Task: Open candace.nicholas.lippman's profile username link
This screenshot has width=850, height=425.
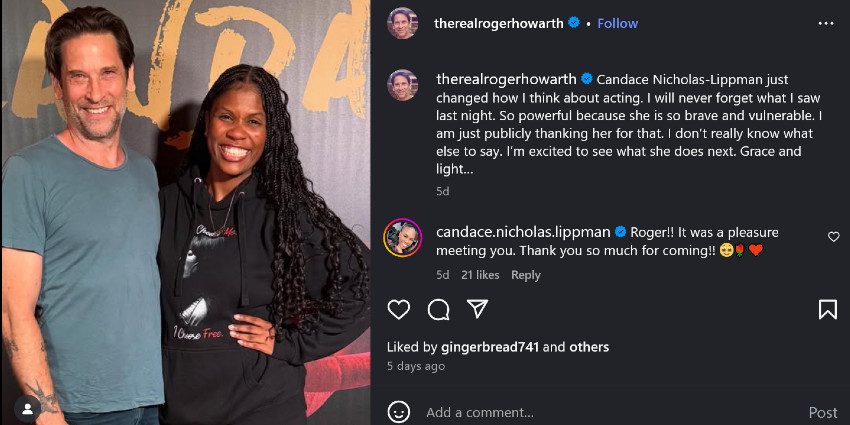Action: click(x=523, y=232)
